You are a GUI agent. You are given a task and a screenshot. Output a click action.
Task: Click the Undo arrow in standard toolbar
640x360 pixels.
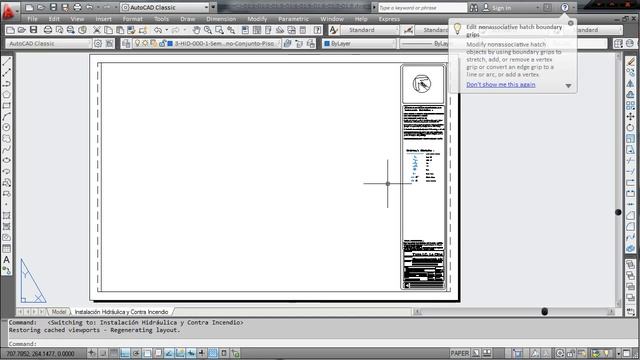point(158,30)
